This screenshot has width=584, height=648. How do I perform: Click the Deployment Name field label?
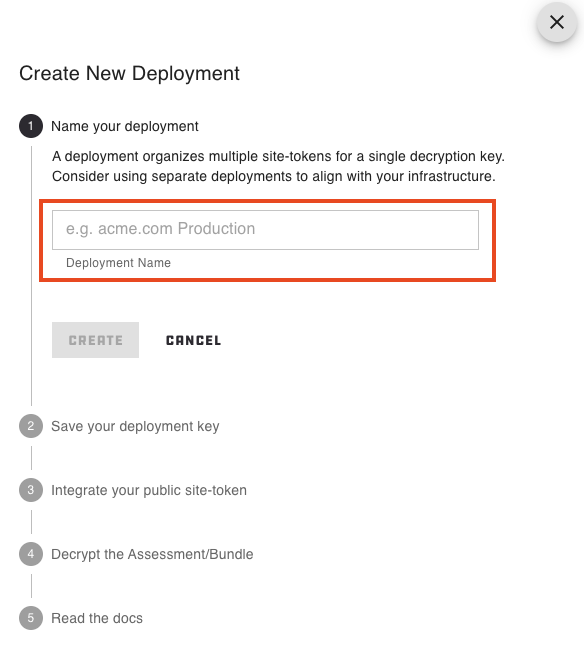[119, 263]
